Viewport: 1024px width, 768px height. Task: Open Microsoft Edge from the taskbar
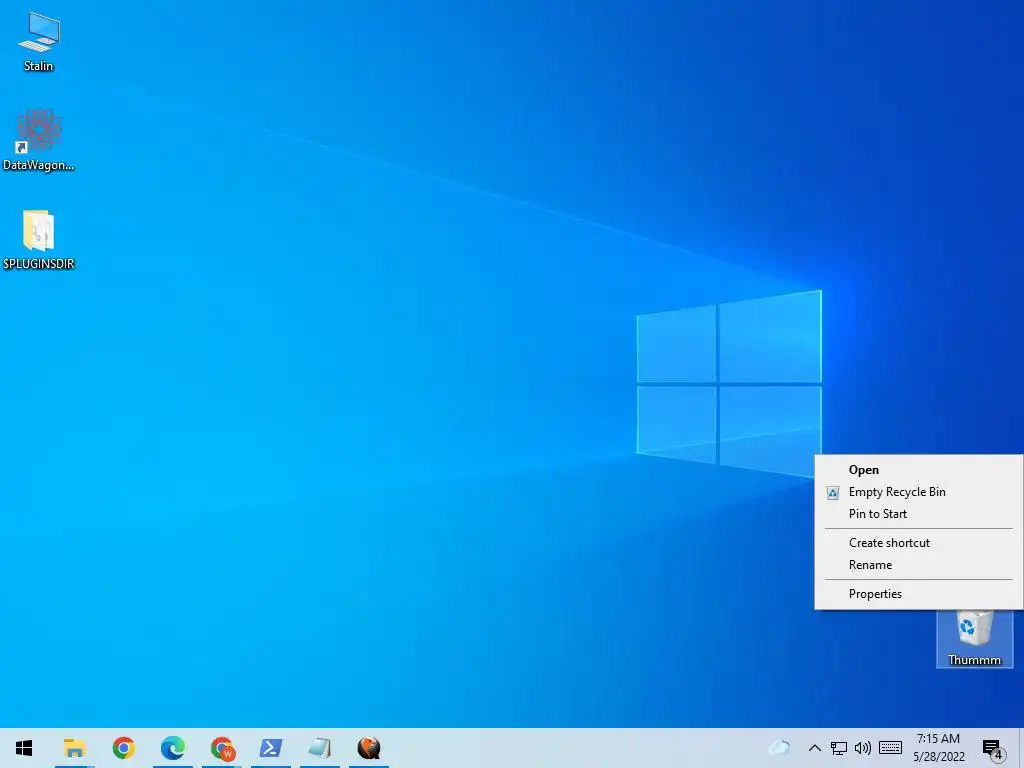coord(172,748)
